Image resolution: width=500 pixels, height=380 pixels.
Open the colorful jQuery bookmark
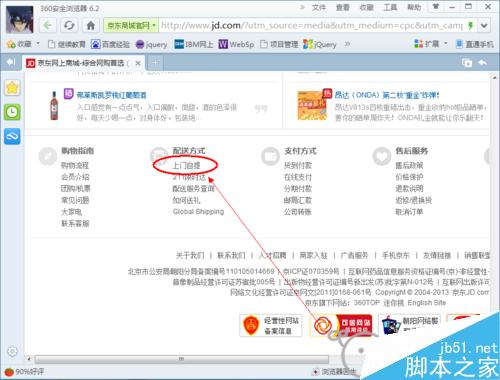point(320,44)
